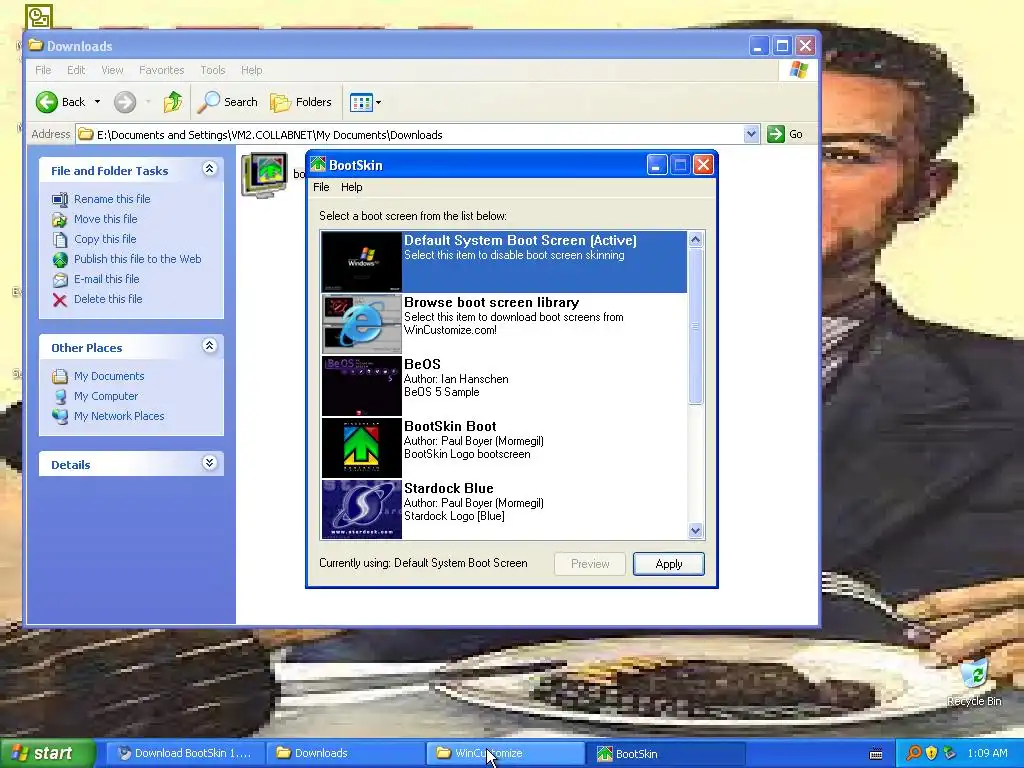The width and height of the screenshot is (1024, 768).
Task: Select Browse boot screen library item
Action: pos(504,323)
